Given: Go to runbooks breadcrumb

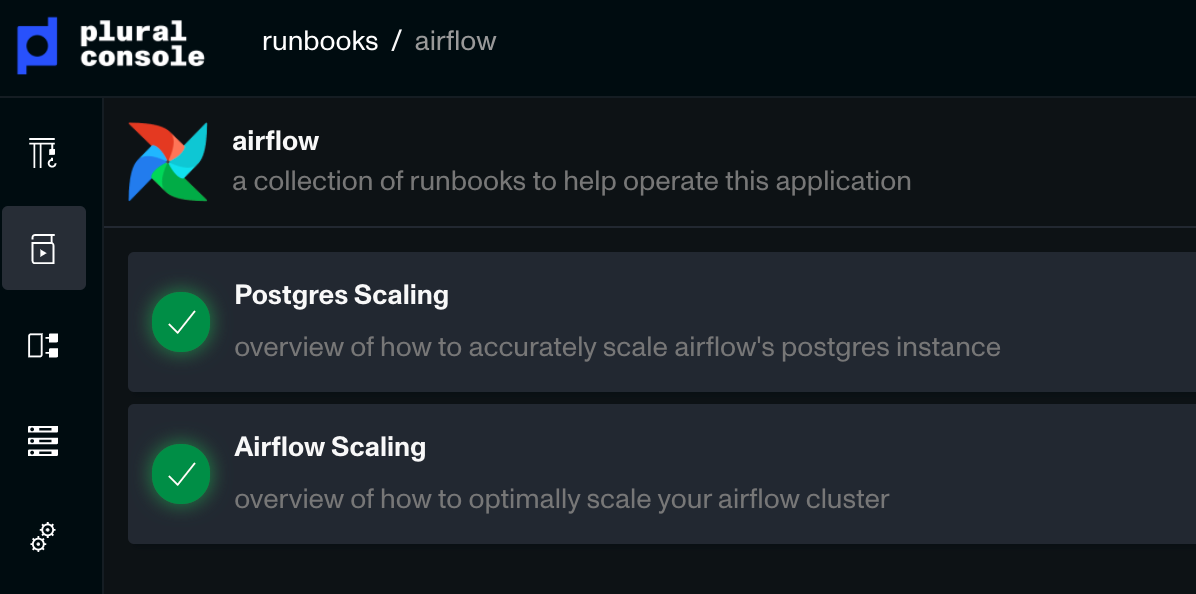Looking at the screenshot, I should pyautogui.click(x=320, y=41).
